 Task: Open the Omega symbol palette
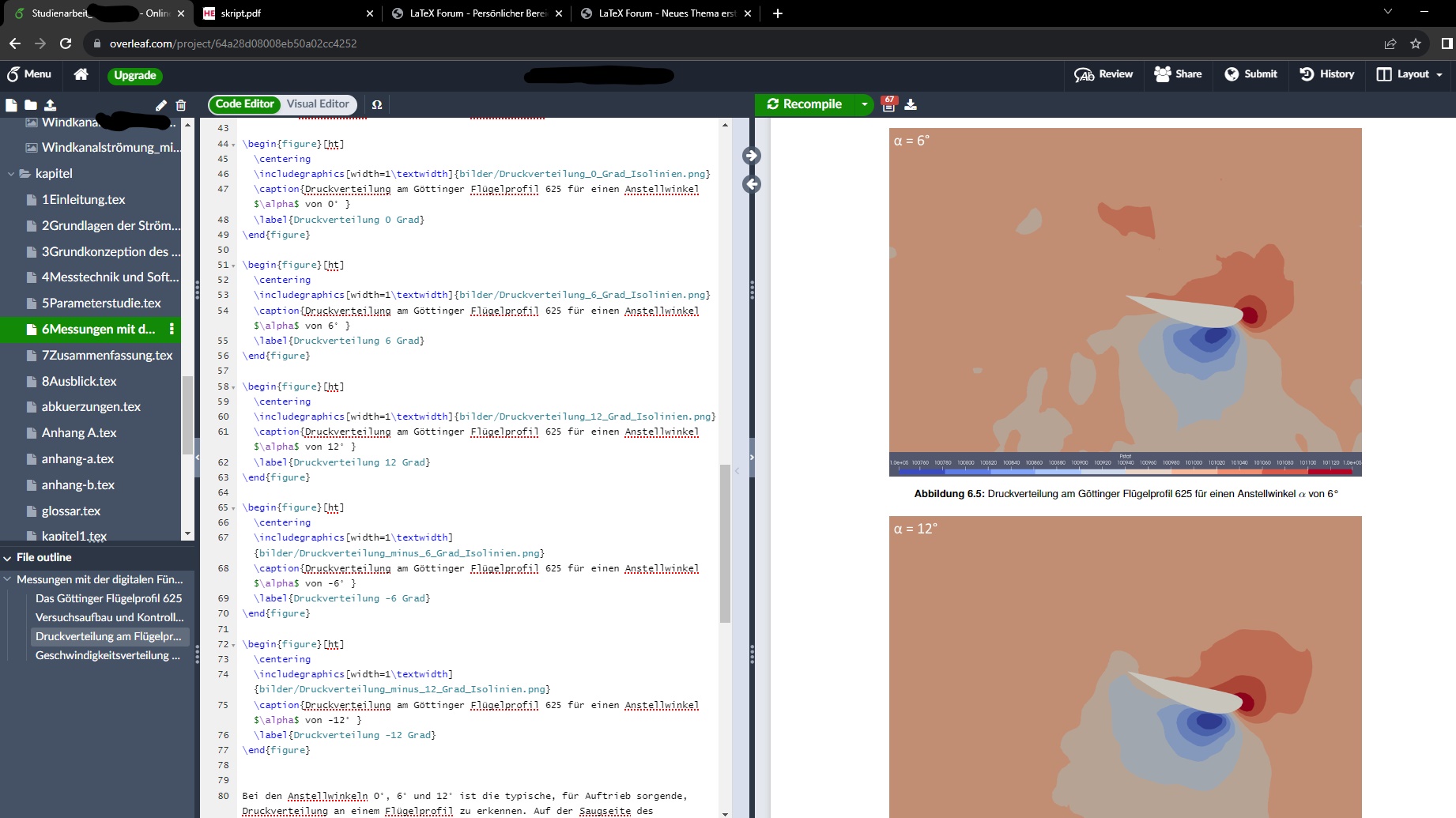[x=377, y=104]
